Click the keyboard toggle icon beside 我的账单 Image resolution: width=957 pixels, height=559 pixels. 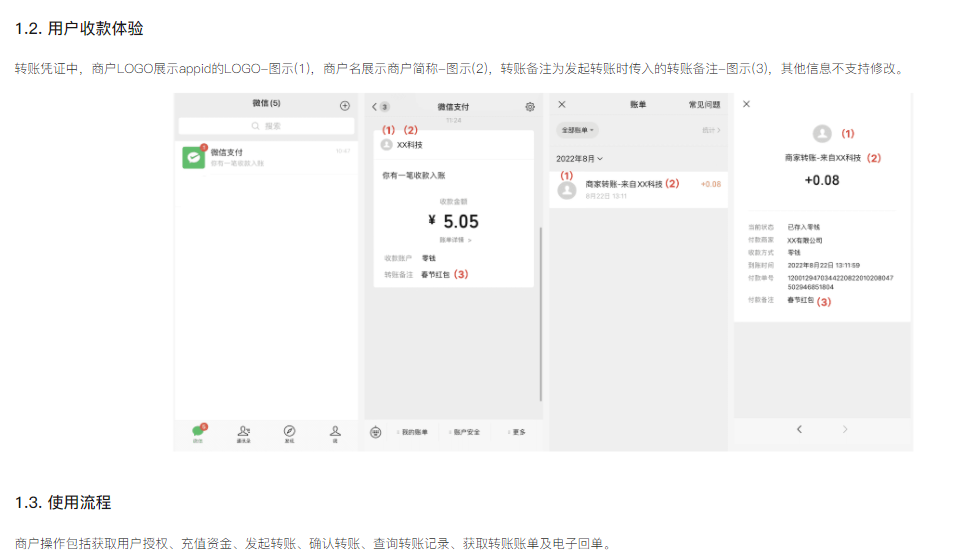tap(375, 432)
